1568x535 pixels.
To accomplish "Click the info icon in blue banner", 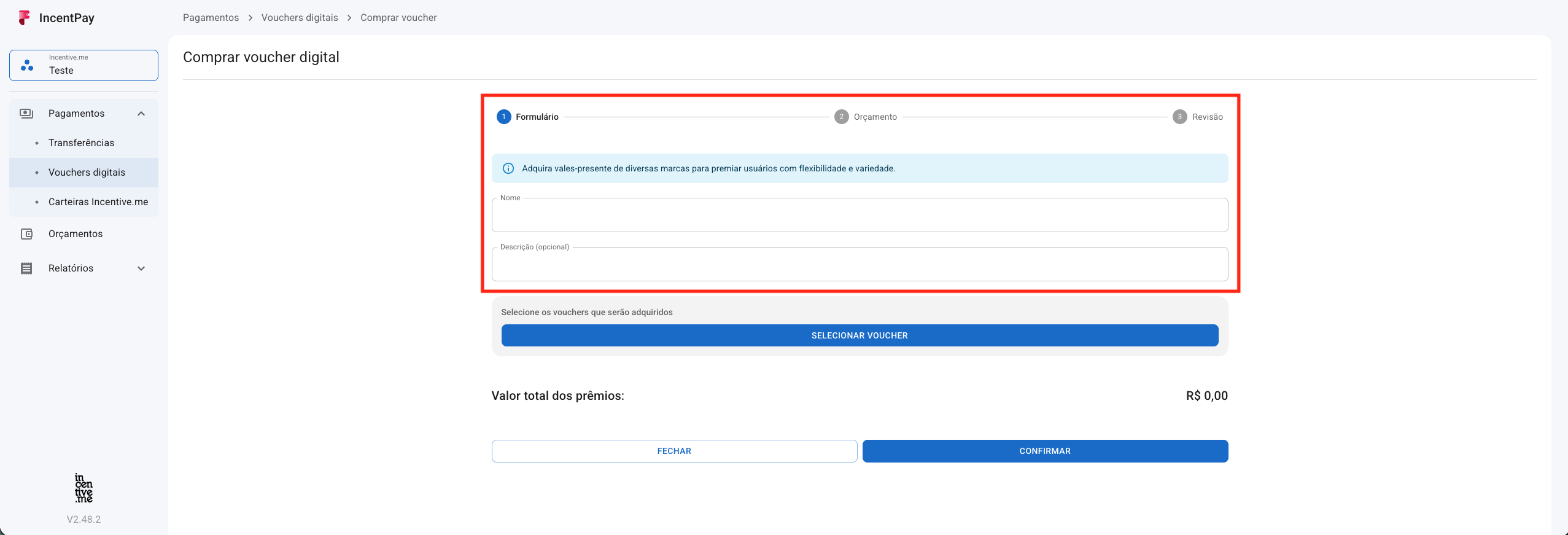I will (508, 168).
